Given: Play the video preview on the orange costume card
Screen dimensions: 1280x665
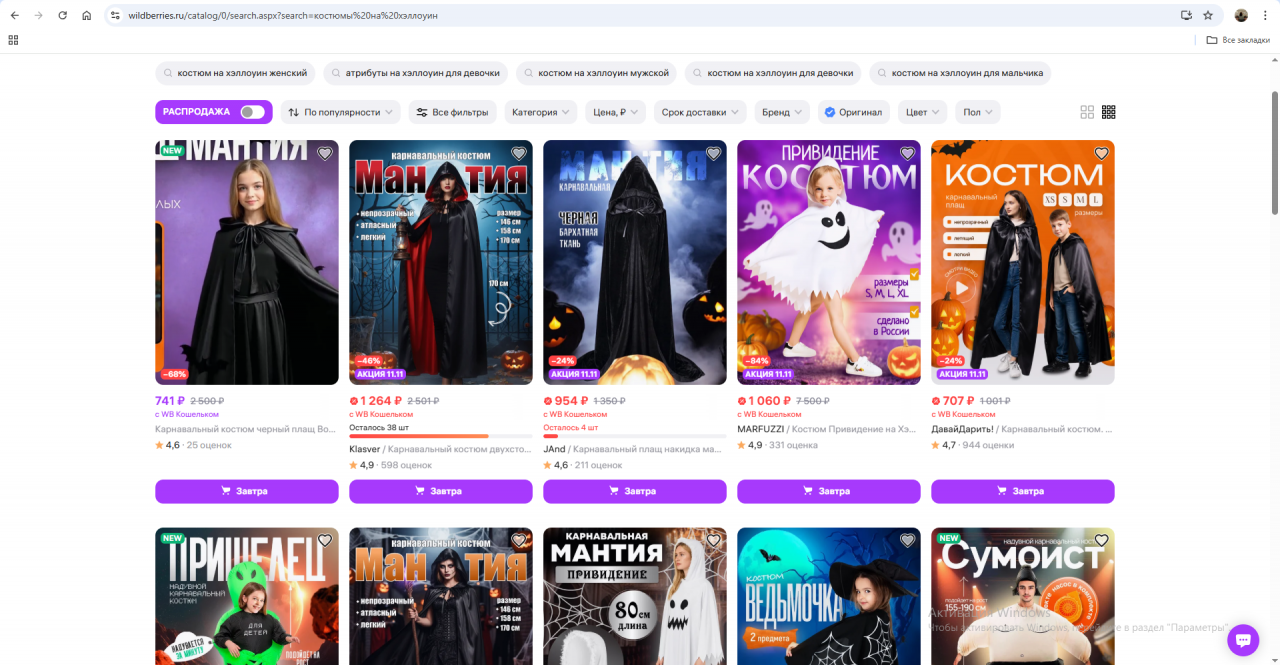Looking at the screenshot, I should click(x=961, y=288).
